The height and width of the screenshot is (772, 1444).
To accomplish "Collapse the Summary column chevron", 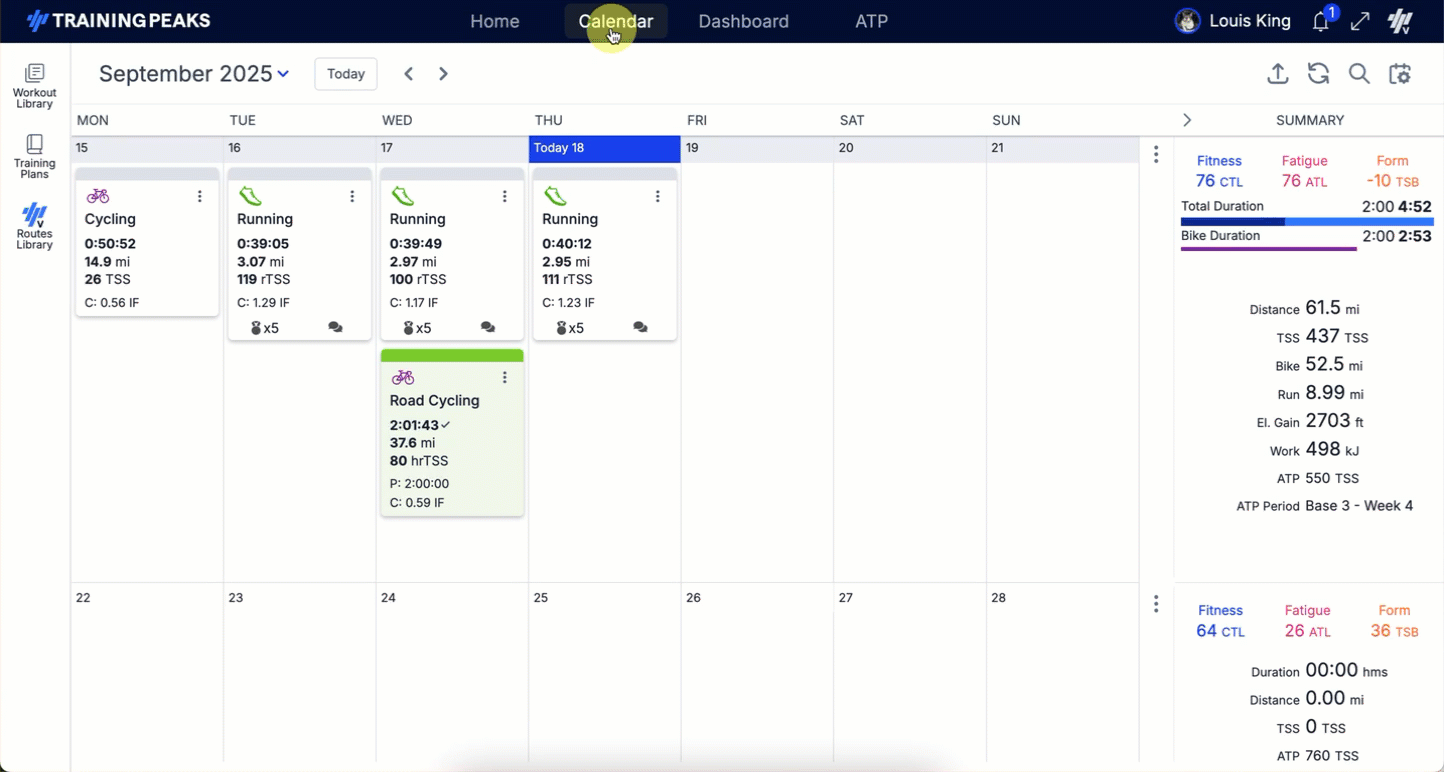I will click(1187, 120).
